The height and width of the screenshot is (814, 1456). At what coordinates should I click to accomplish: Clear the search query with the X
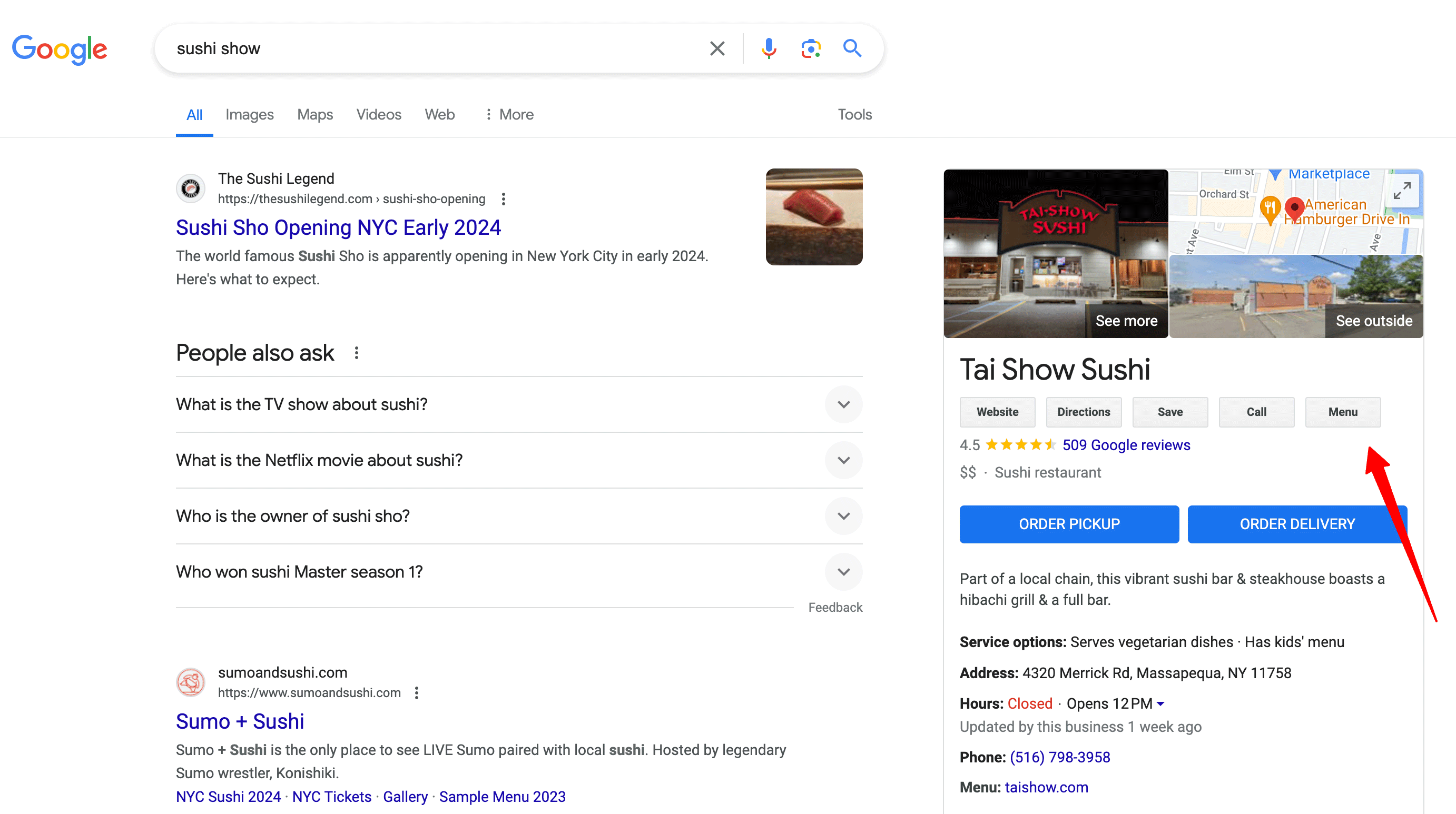tap(717, 48)
